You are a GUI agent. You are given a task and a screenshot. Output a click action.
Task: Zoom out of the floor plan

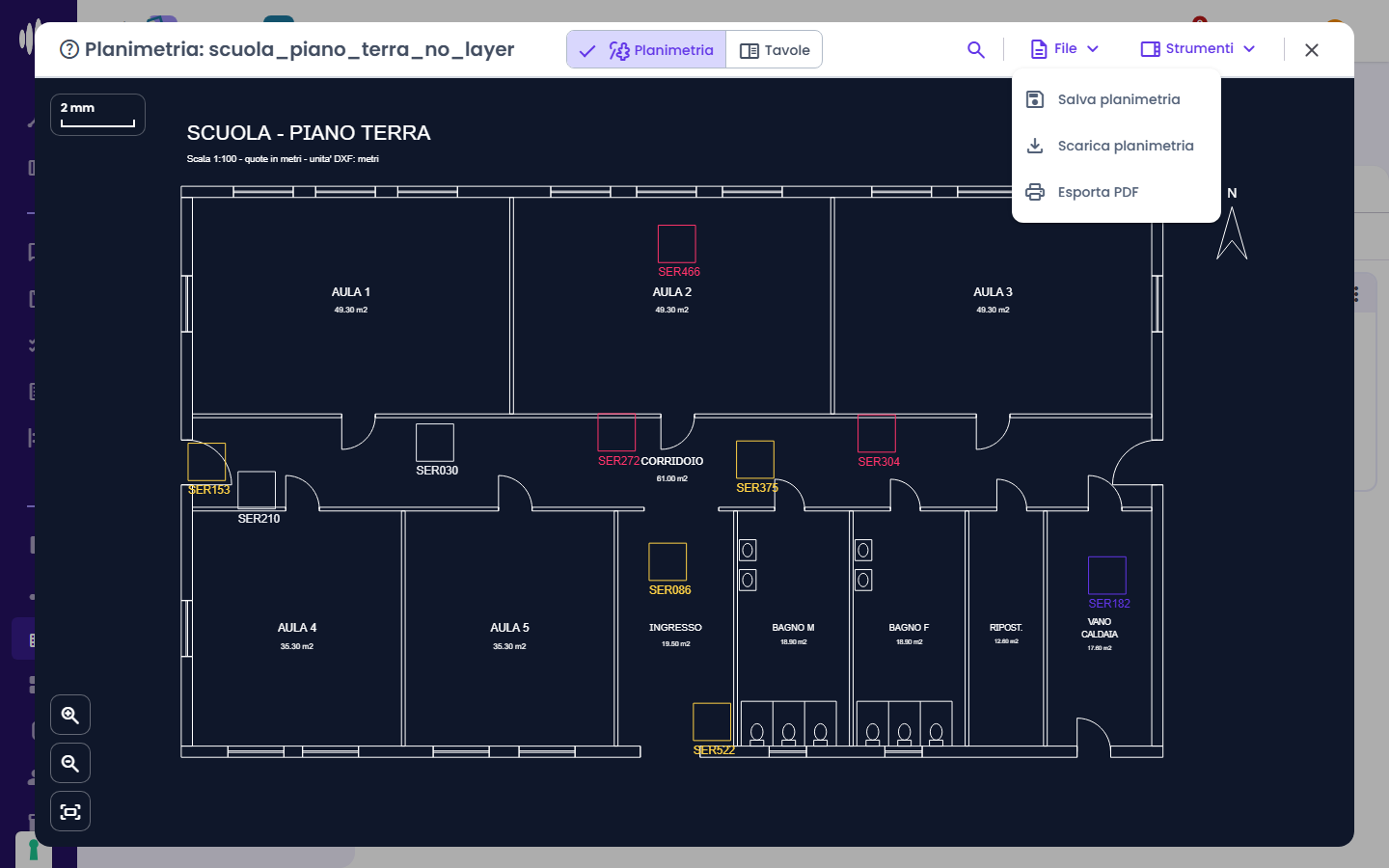(70, 763)
